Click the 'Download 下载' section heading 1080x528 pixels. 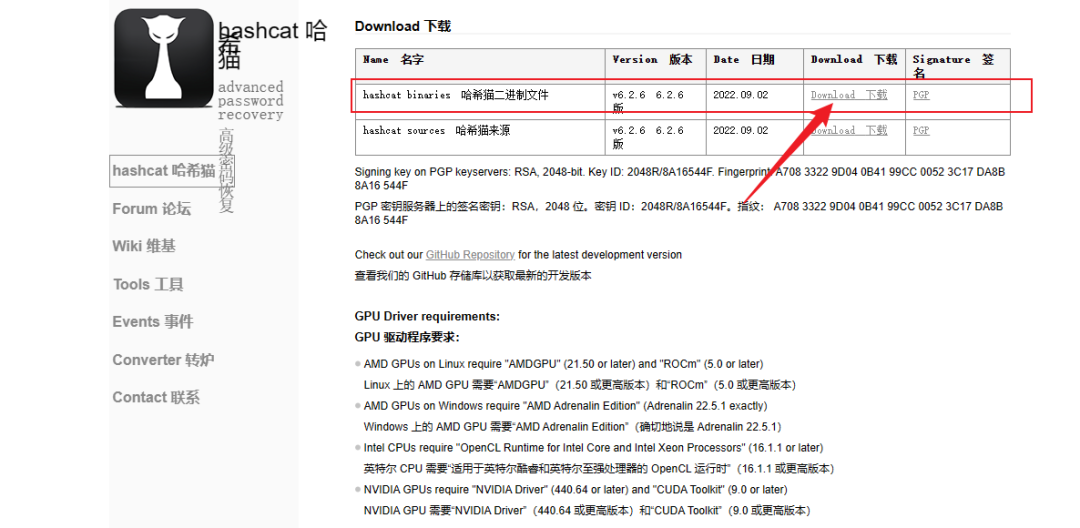[403, 26]
